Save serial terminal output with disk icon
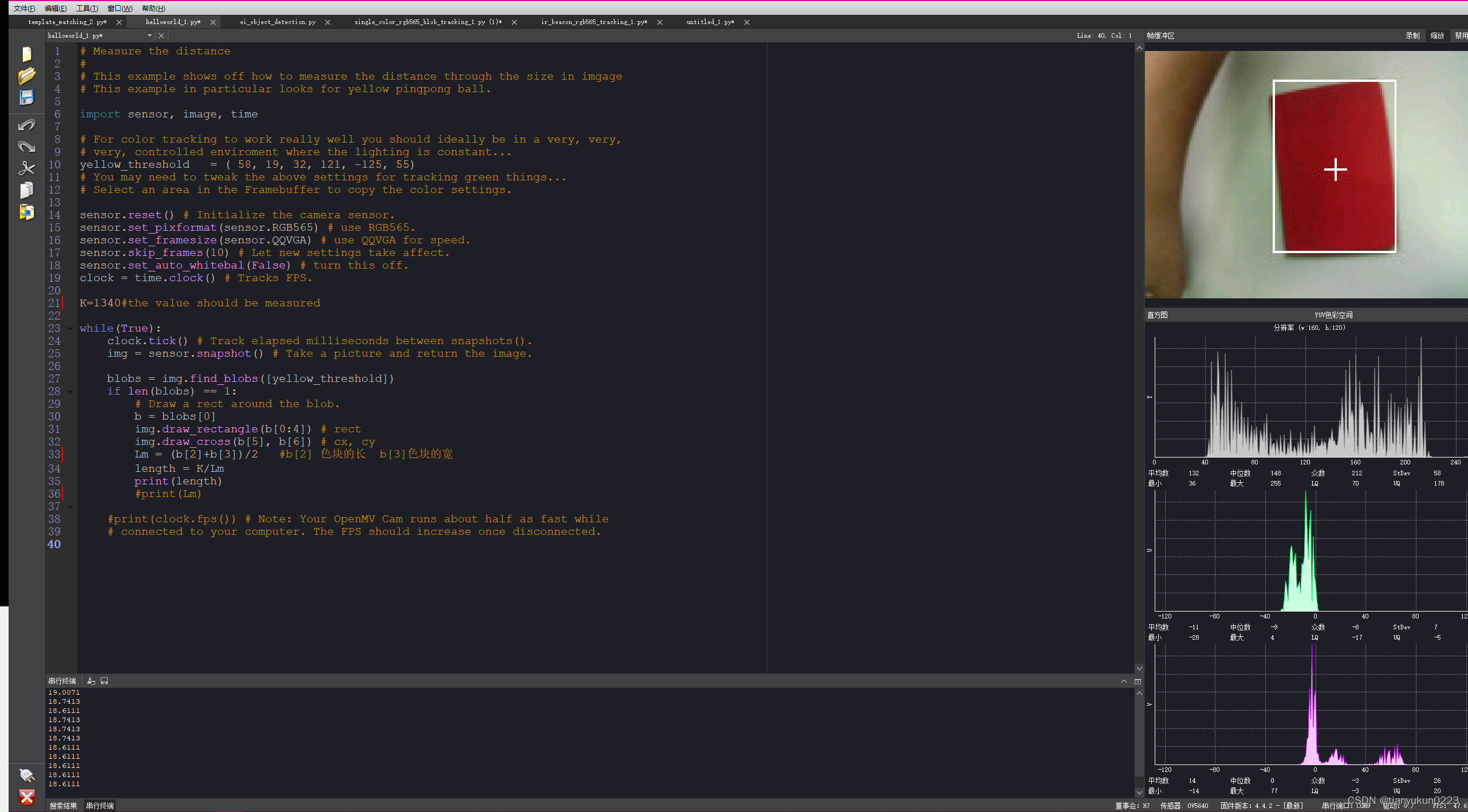 click(x=104, y=681)
